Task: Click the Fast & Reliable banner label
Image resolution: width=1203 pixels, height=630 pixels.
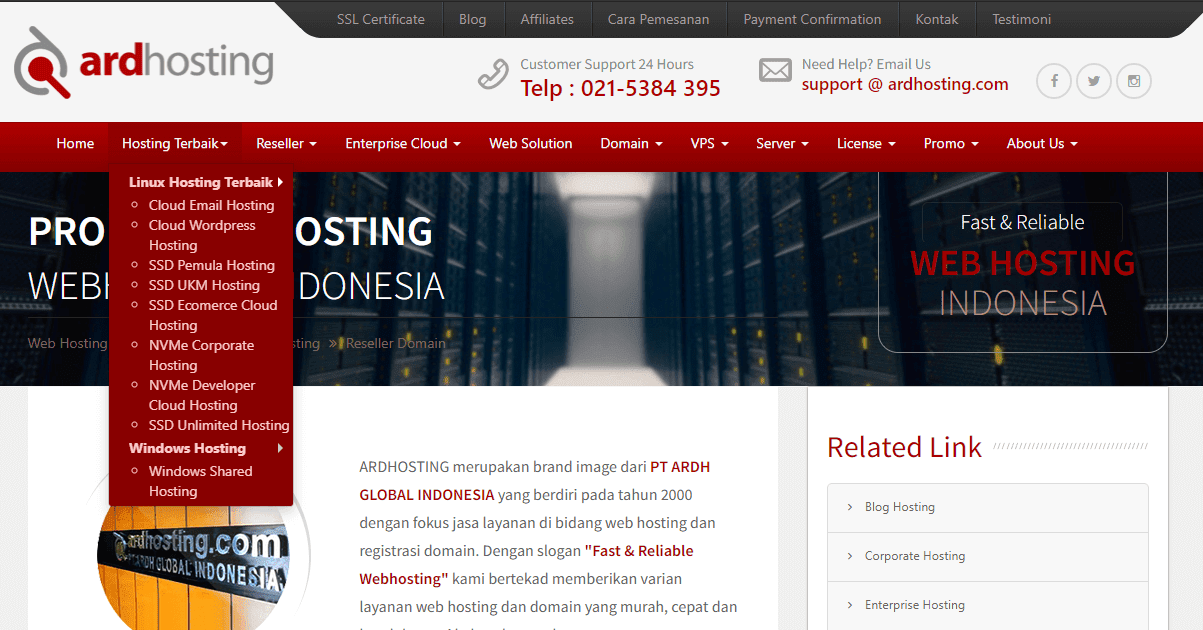Action: [1022, 222]
